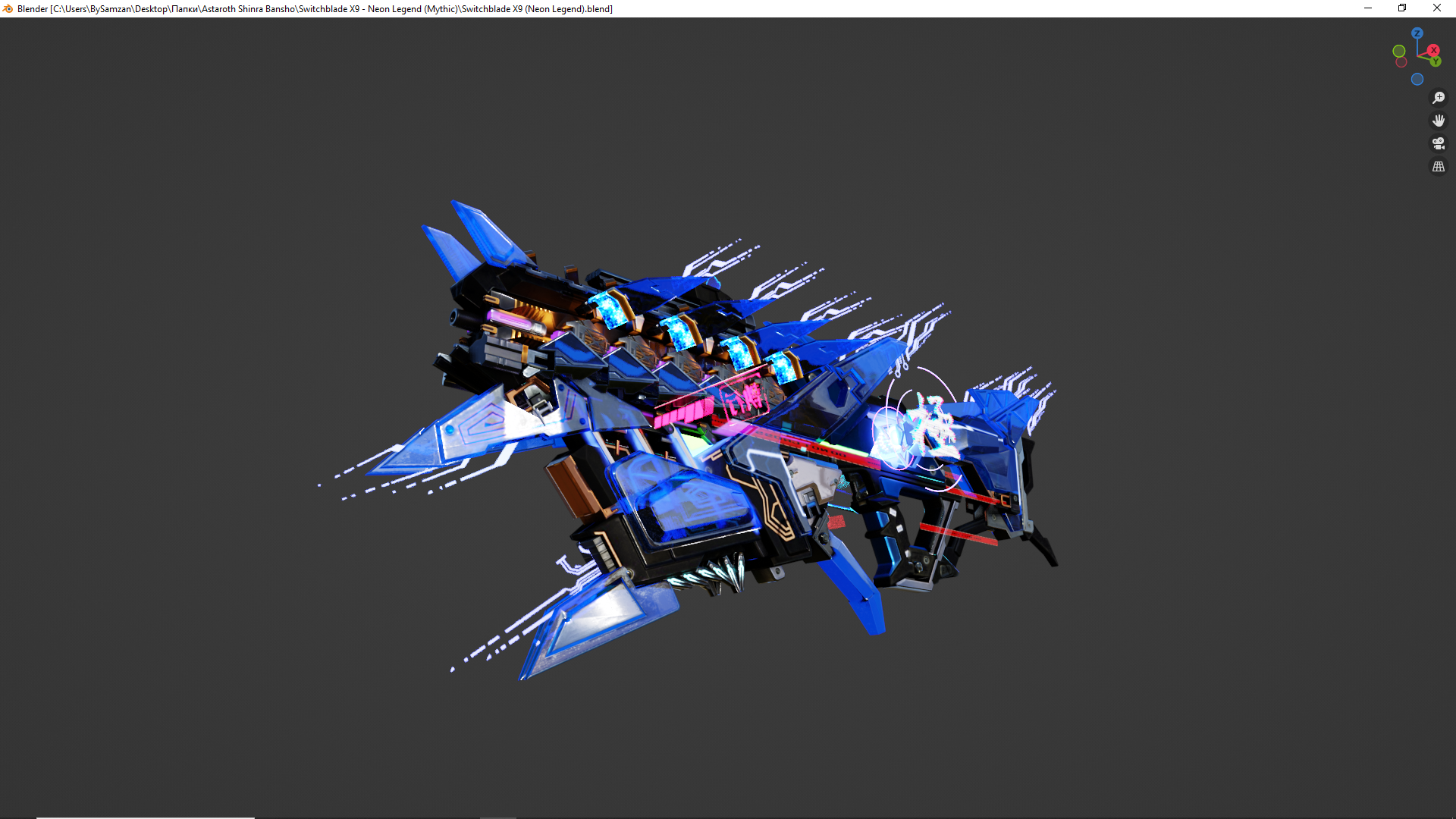Snap view to green Y axis gizmo
The height and width of the screenshot is (819, 1456).
(1436, 61)
